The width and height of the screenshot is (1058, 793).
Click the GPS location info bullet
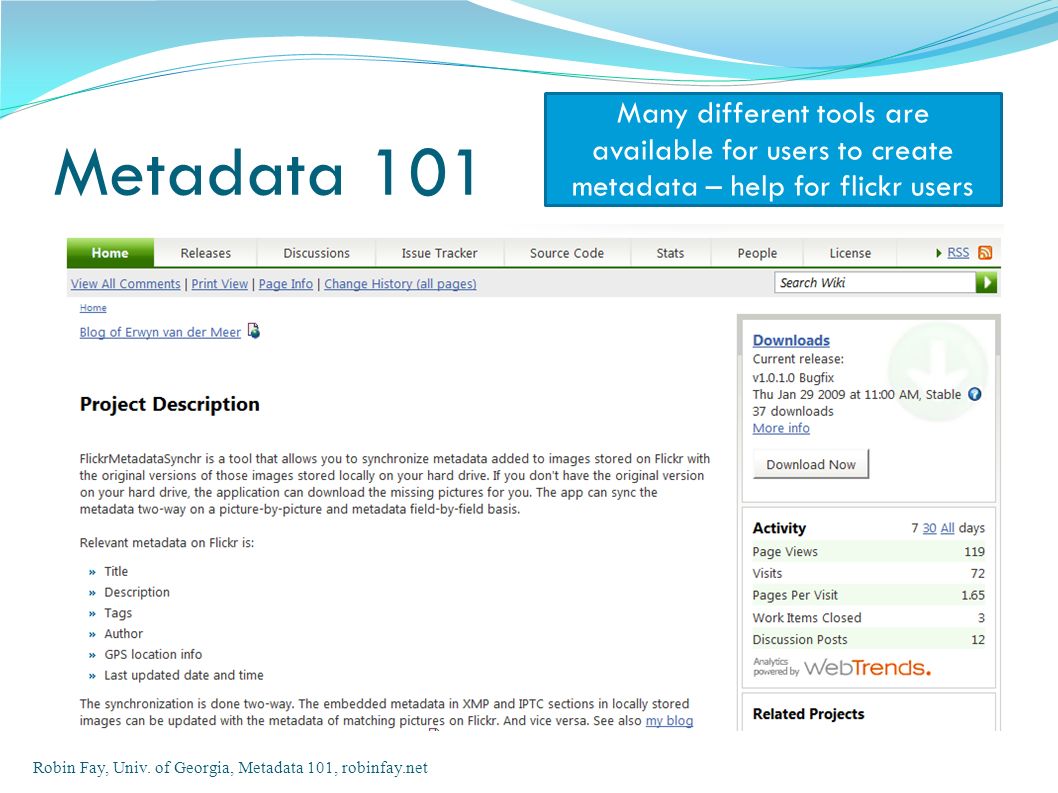click(153, 655)
